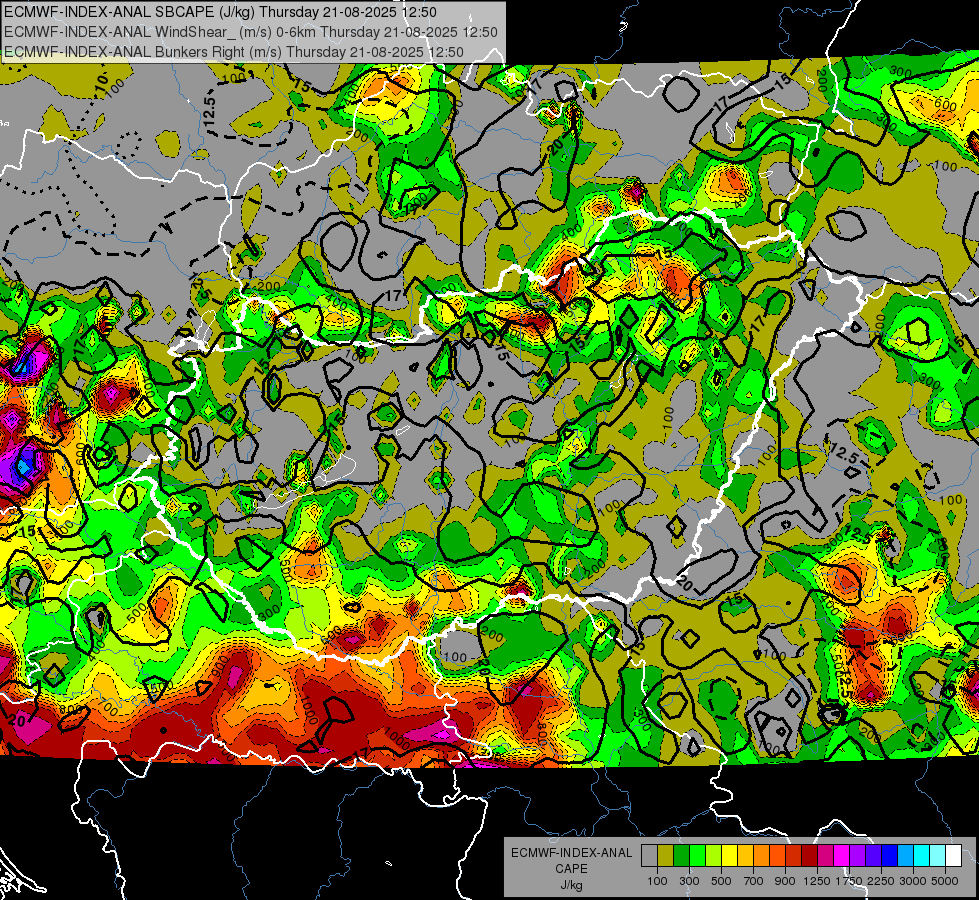Click the WindShear 0-6km header line
Image resolution: width=979 pixels, height=900 pixels.
pos(250,32)
